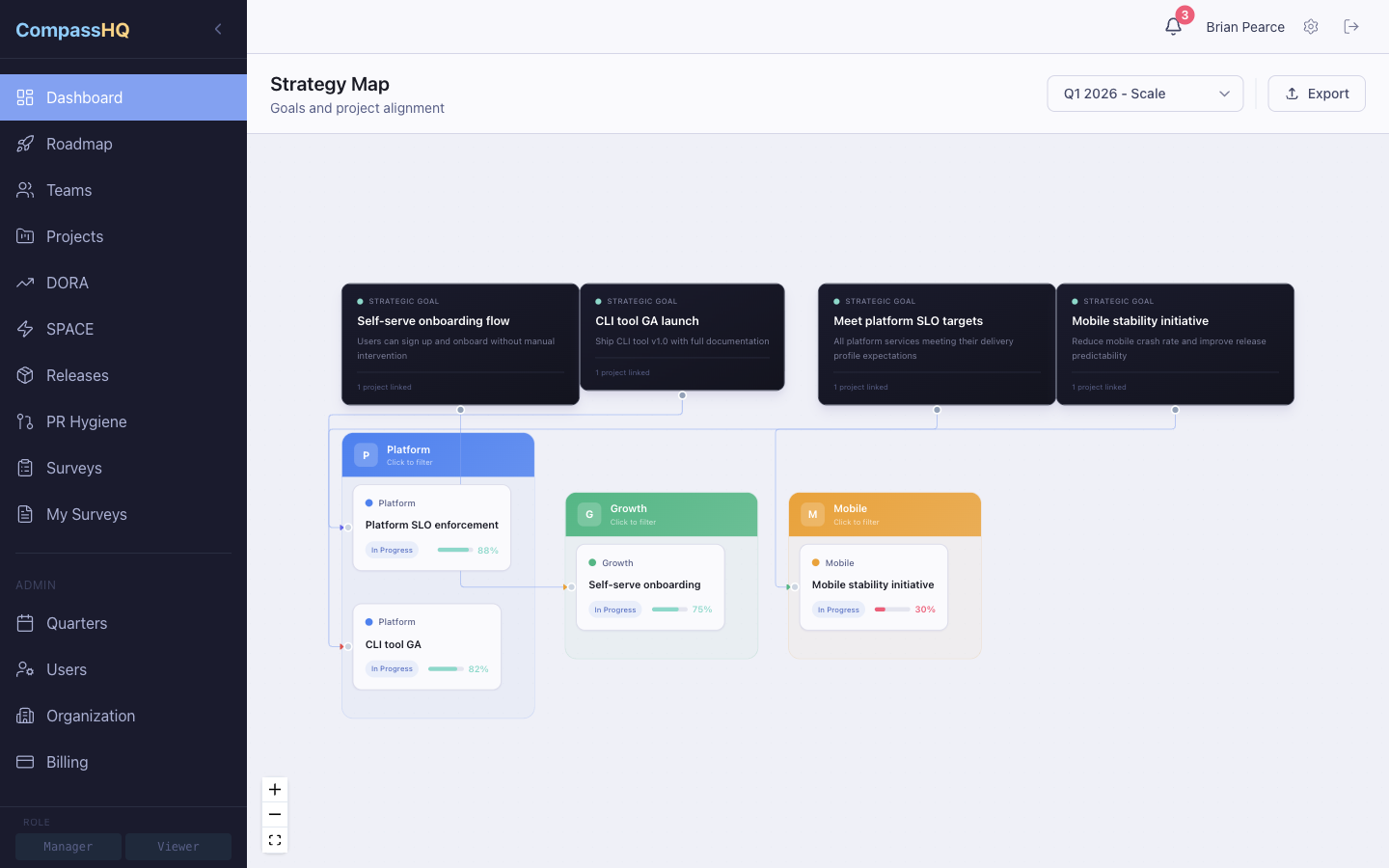Select the Roadmap sidebar icon

tap(25, 144)
